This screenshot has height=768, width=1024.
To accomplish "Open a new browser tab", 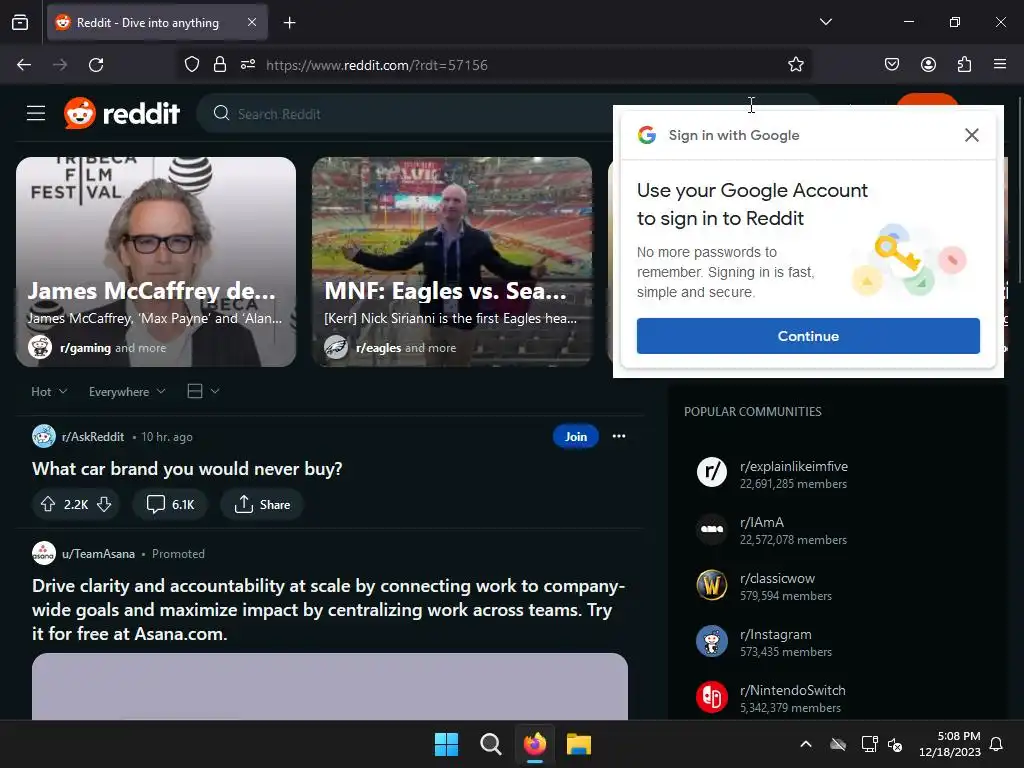I will click(289, 23).
